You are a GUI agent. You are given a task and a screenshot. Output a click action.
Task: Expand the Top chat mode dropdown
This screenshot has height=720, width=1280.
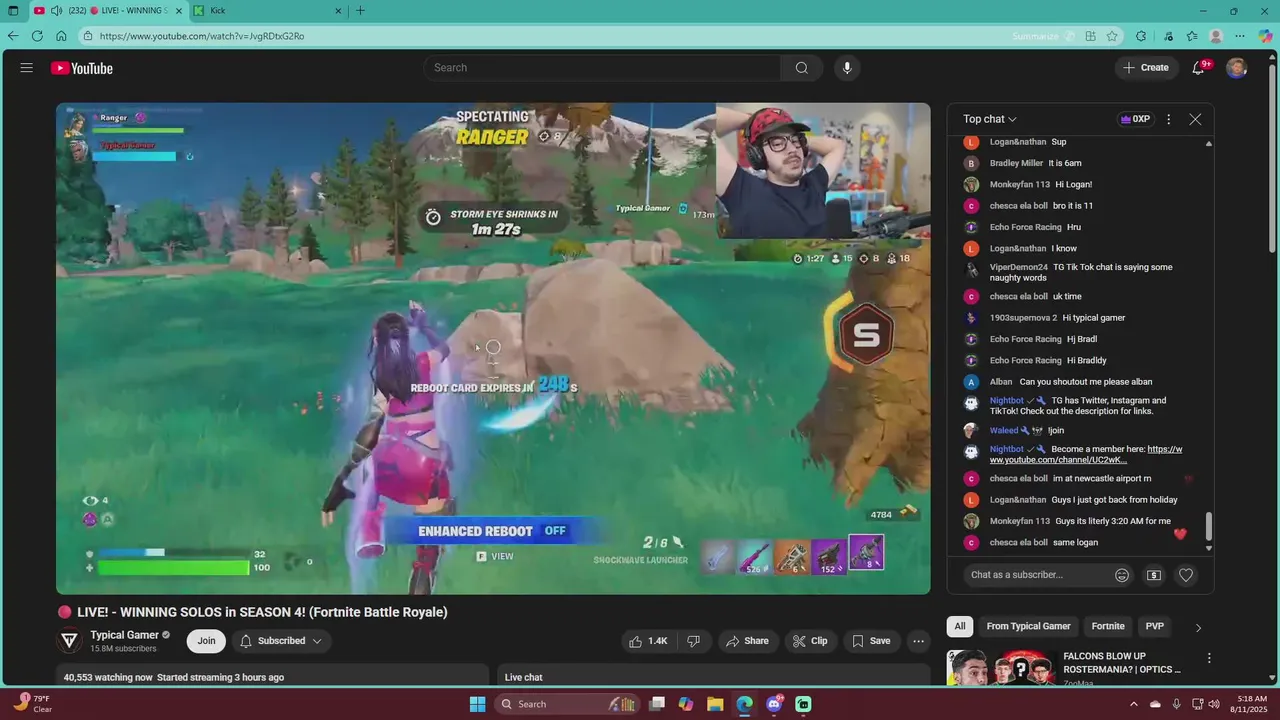click(x=990, y=119)
